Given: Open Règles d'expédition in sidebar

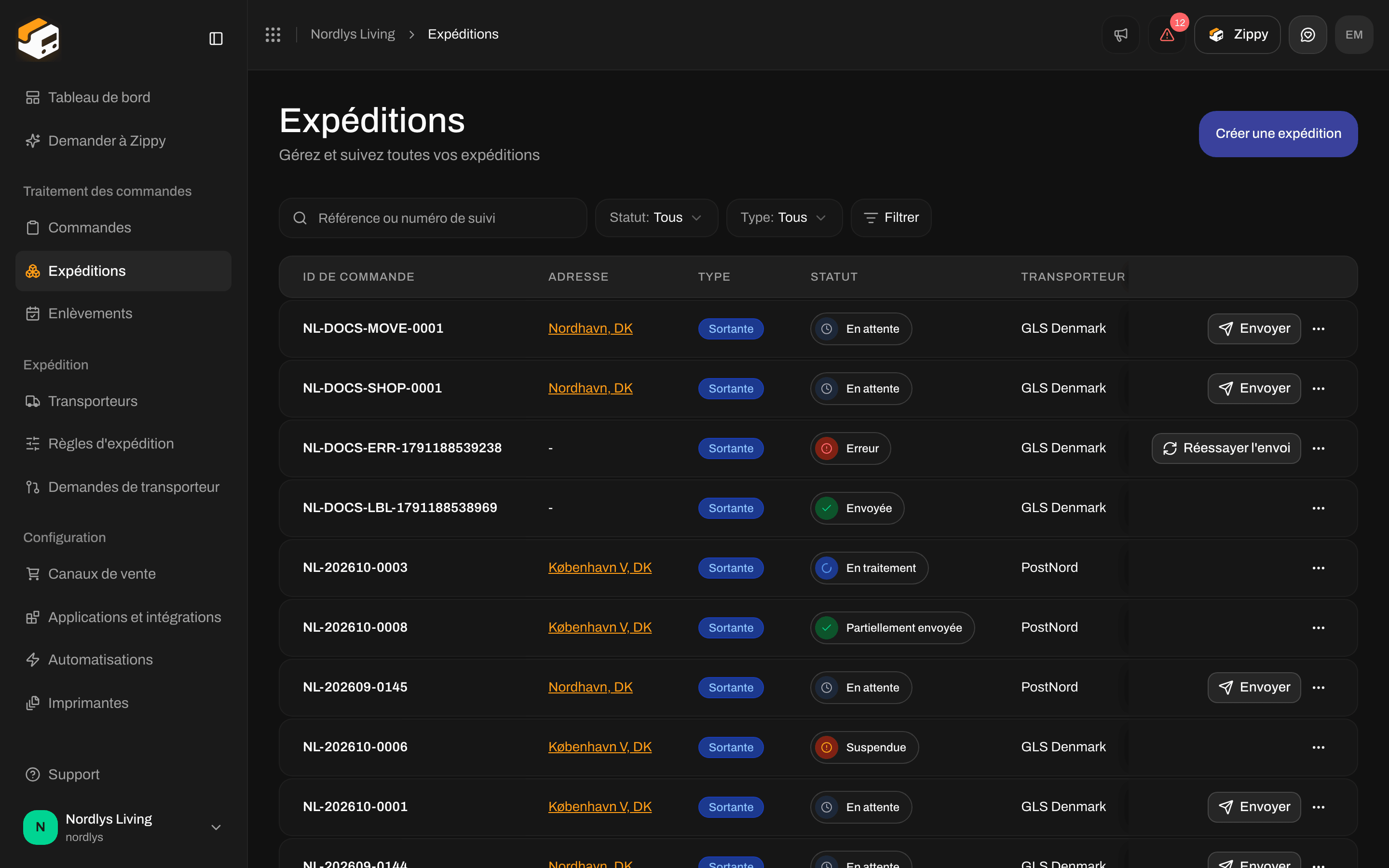Looking at the screenshot, I should (123, 444).
